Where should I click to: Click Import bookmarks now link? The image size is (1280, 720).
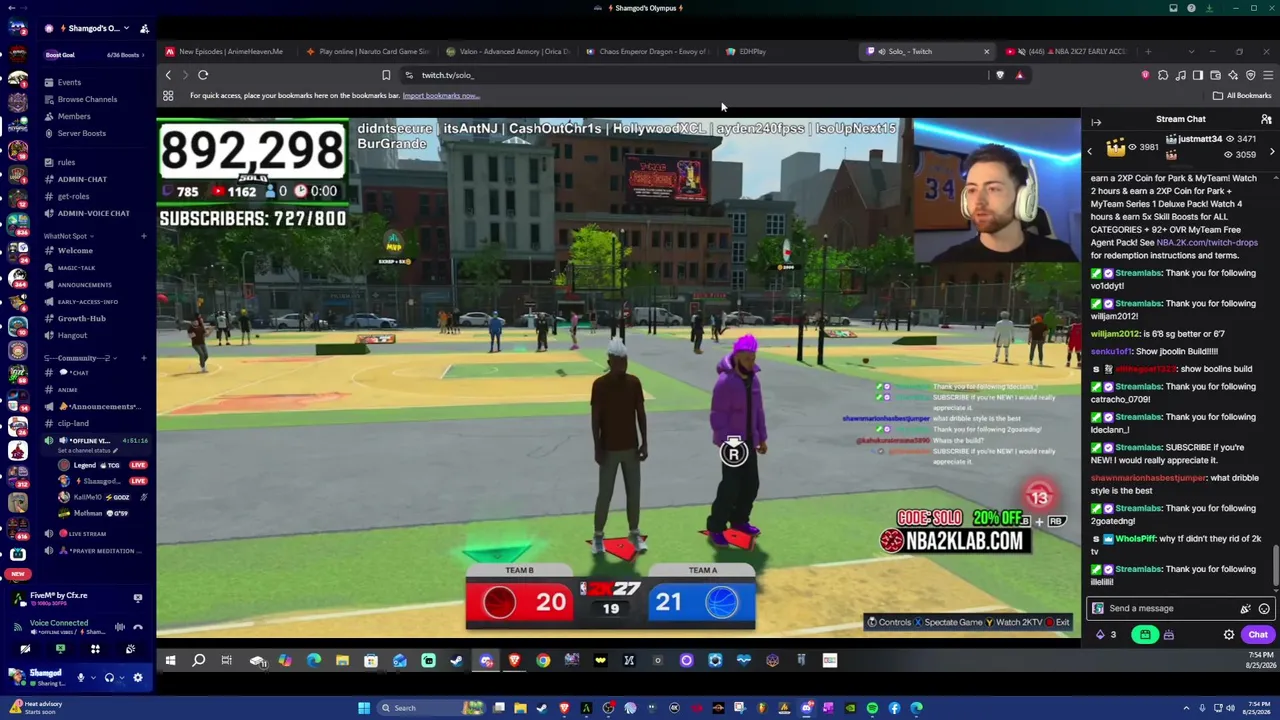point(441,96)
